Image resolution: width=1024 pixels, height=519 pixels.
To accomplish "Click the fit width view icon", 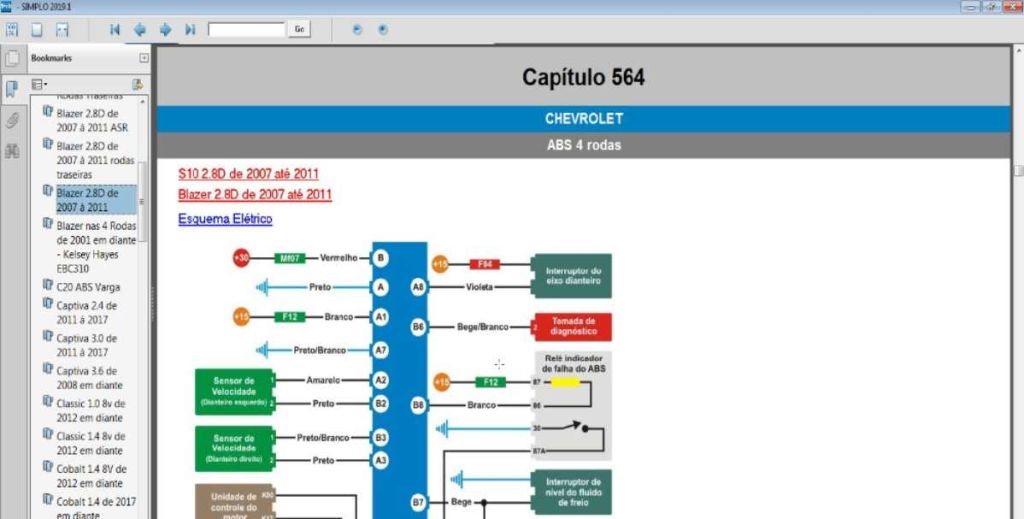I will pos(62,29).
